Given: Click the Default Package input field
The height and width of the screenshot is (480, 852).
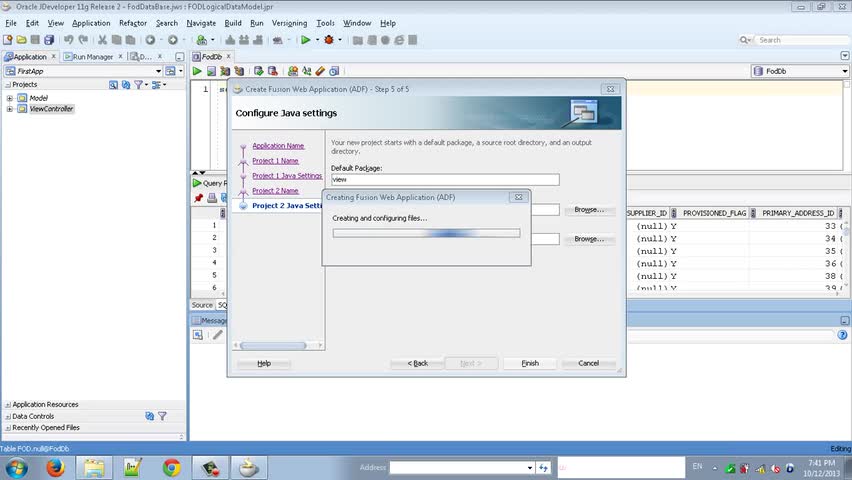Looking at the screenshot, I should point(445,179).
